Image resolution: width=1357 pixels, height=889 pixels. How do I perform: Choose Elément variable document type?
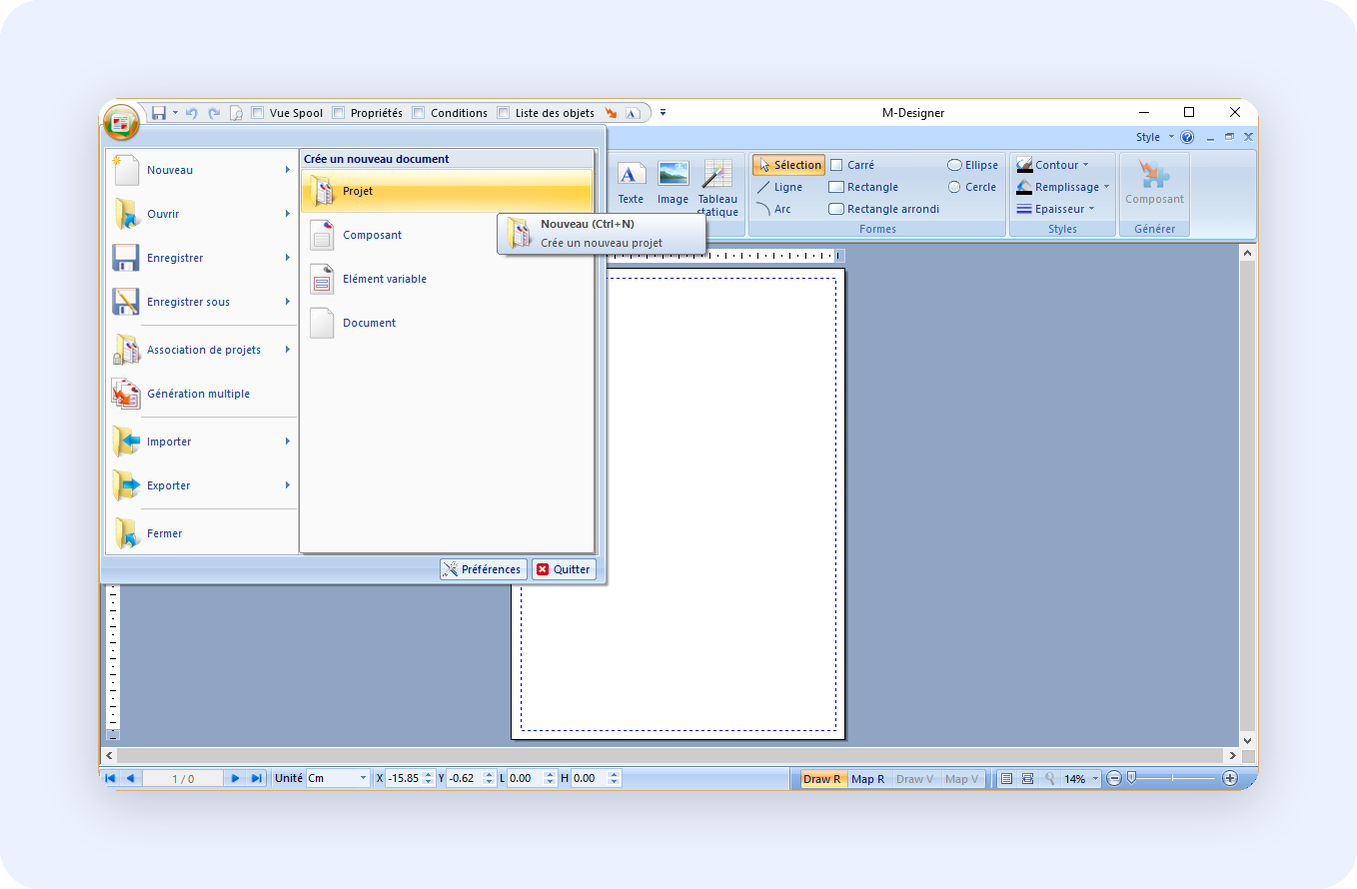[x=447, y=279]
